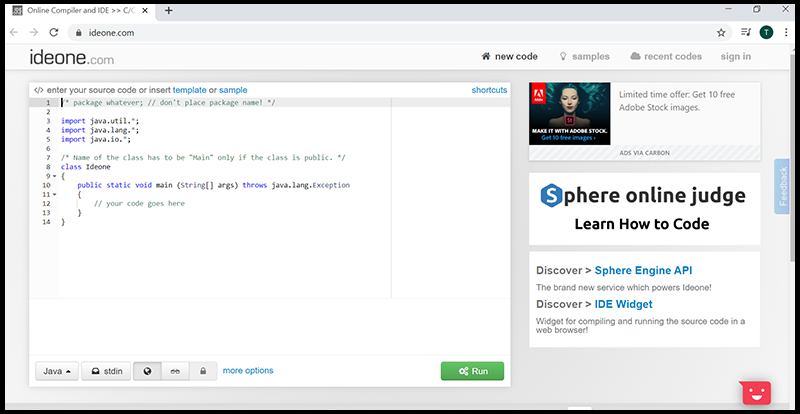Screen dimensions: 800x414
Task: Click the line 1 package comment text
Action: tap(168, 103)
